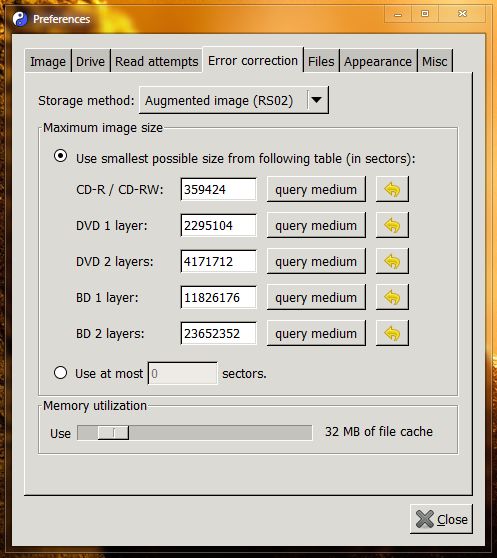Click the DVD 2 layers sectors field

pyautogui.click(x=218, y=261)
